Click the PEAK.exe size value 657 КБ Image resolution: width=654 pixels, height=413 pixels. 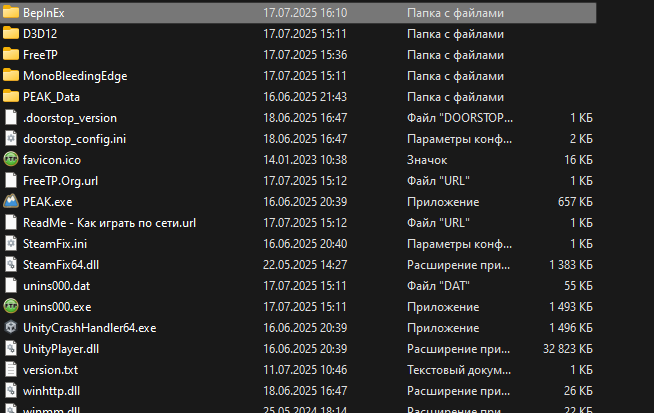575,202
